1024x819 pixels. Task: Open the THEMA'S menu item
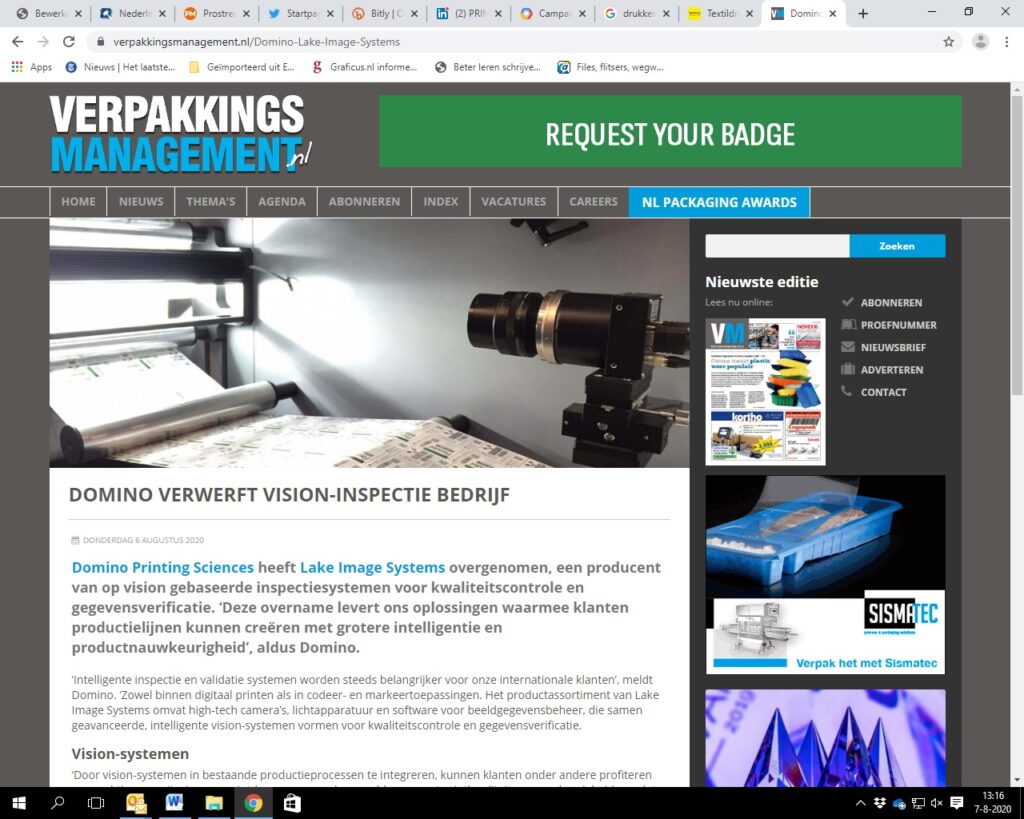point(210,202)
